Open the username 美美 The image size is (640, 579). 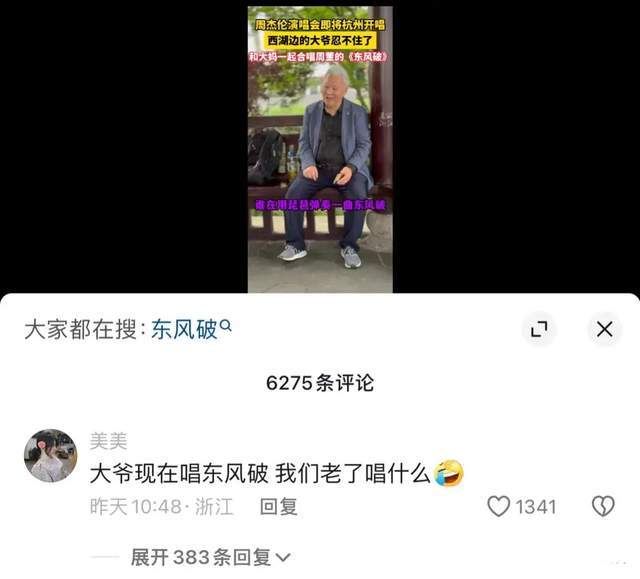pyautogui.click(x=108, y=441)
